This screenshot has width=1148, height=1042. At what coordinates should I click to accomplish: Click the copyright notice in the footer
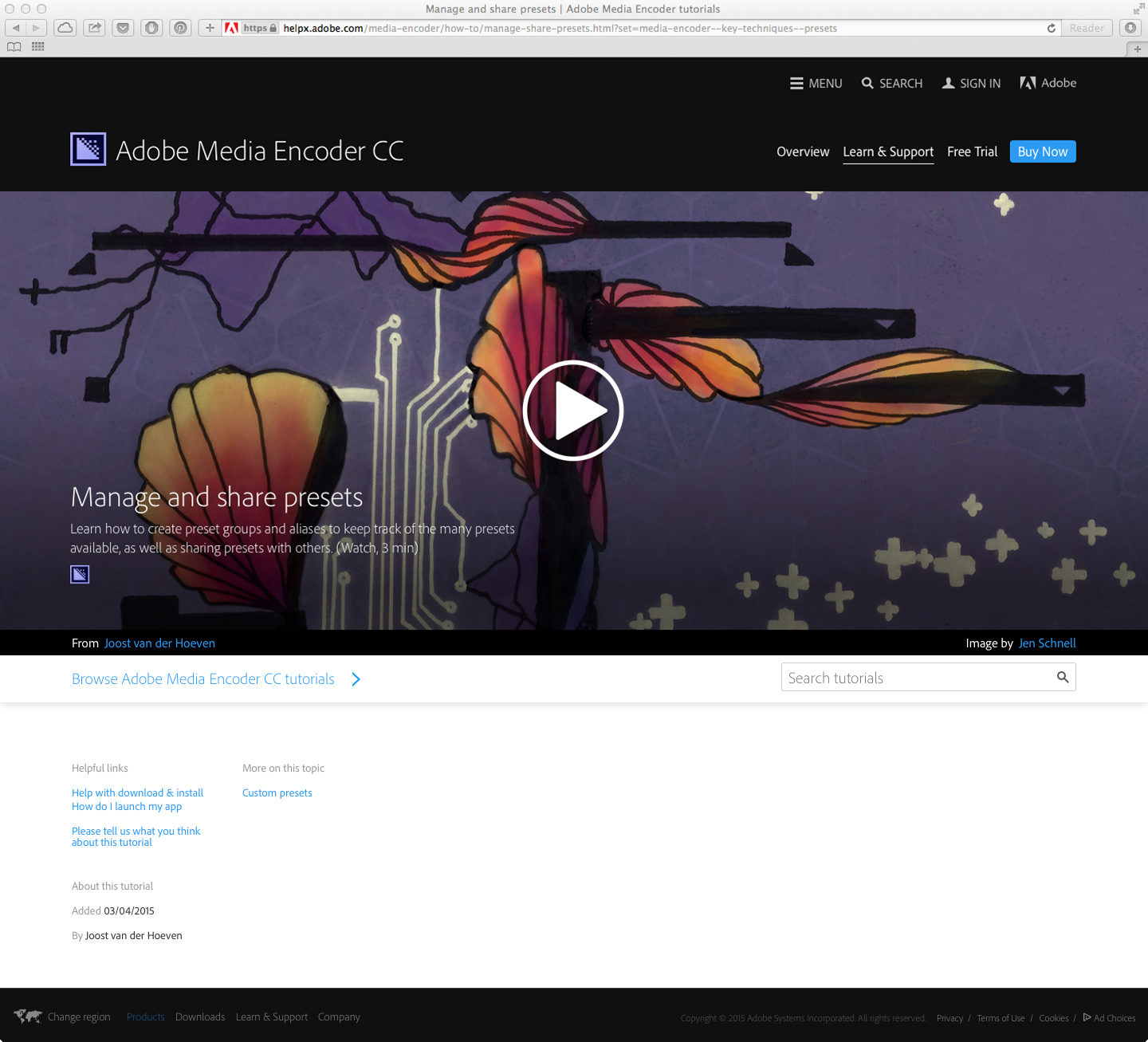coord(804,1018)
